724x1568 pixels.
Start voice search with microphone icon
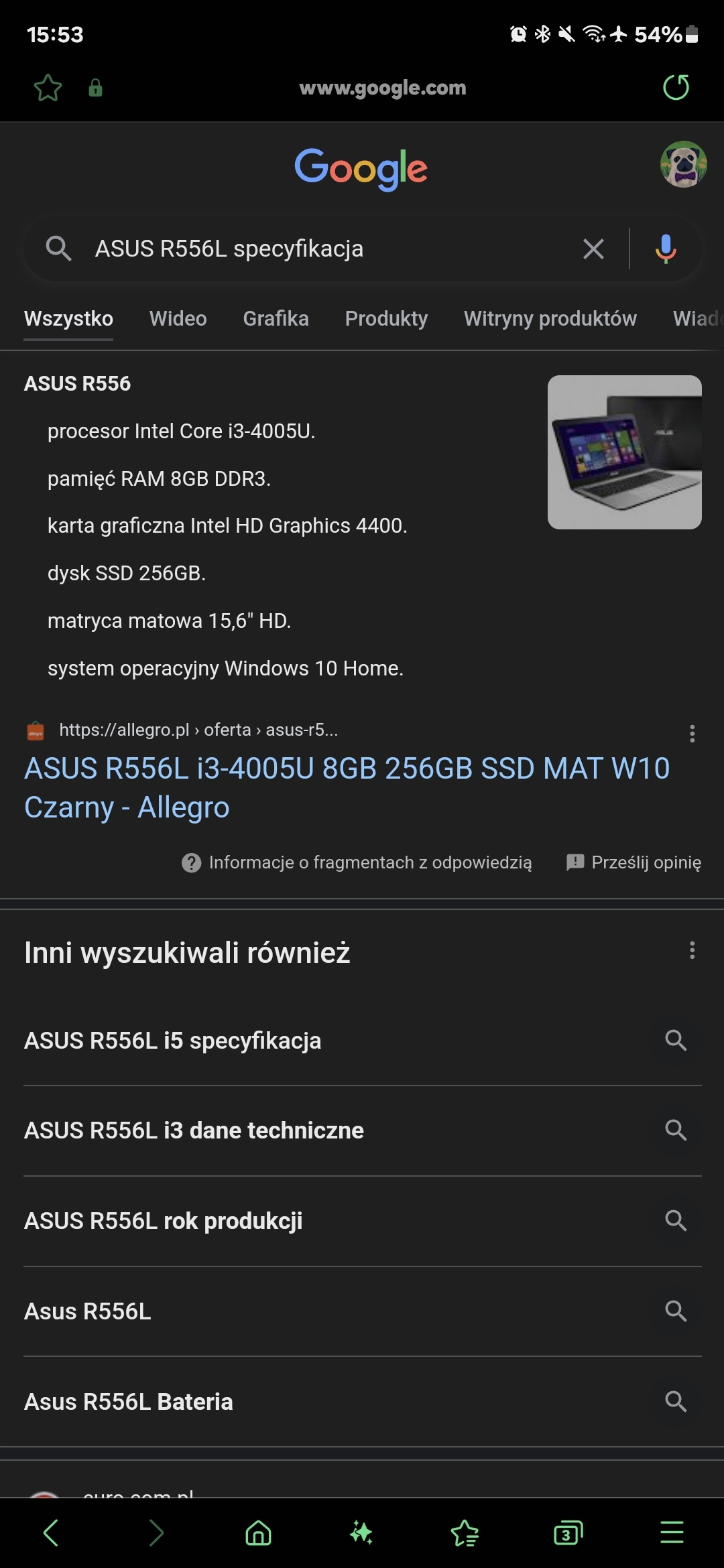[x=666, y=249]
